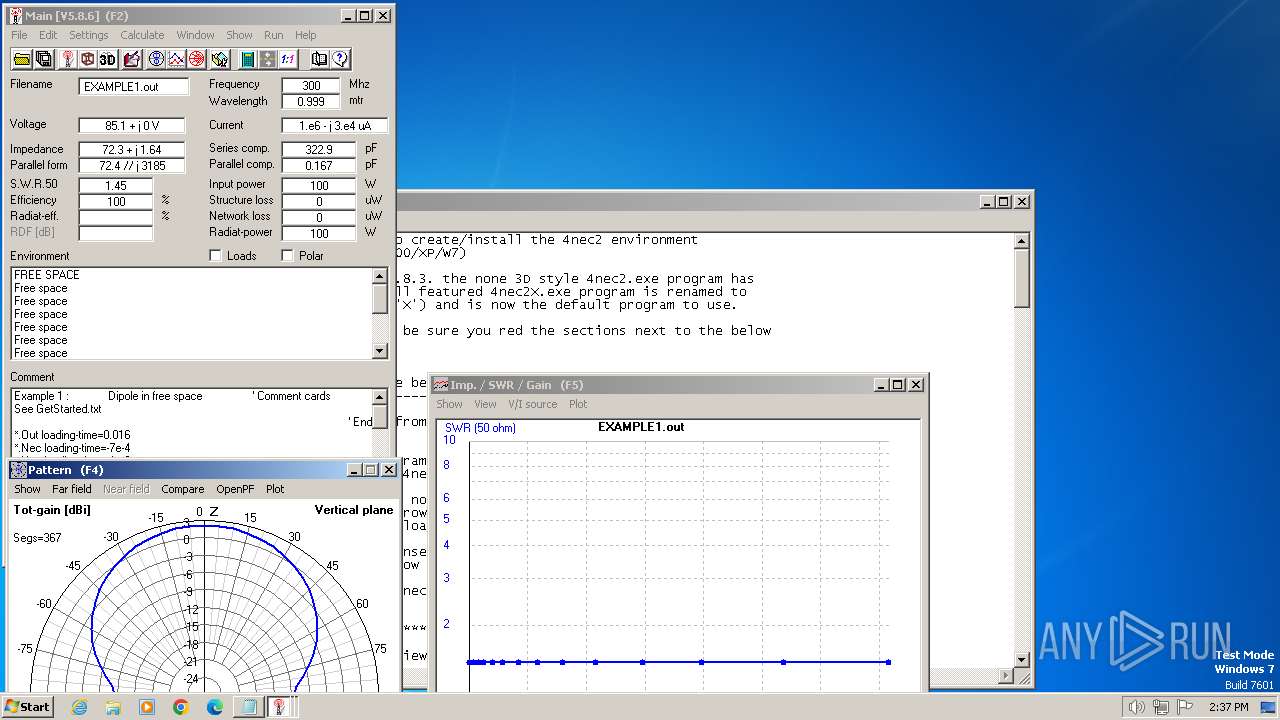Enable the Polar checkbox
This screenshot has height=720, width=1280.
pos(287,256)
